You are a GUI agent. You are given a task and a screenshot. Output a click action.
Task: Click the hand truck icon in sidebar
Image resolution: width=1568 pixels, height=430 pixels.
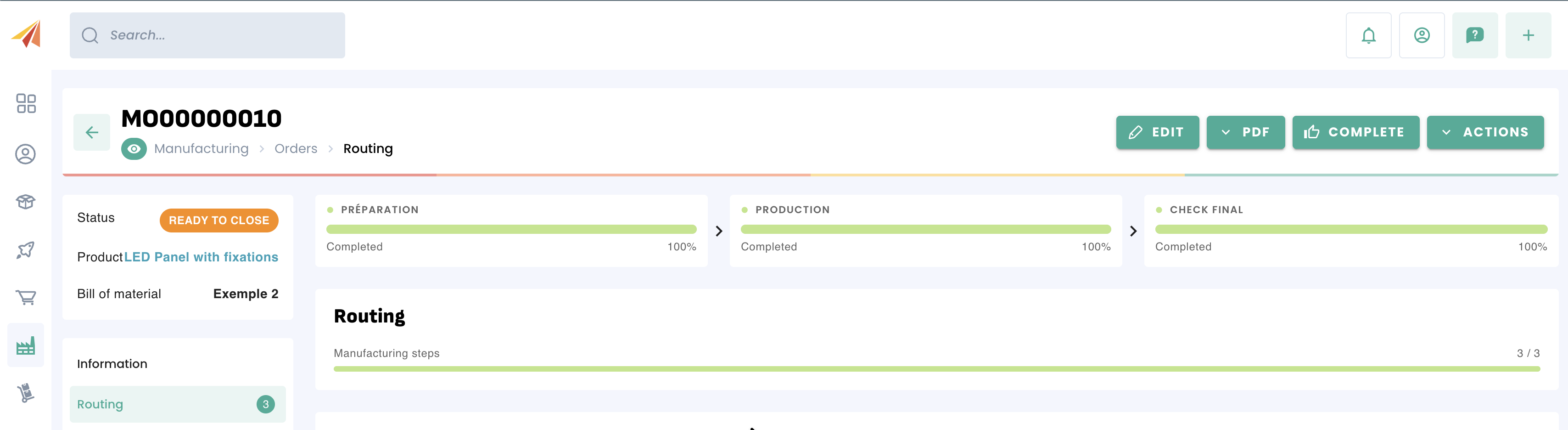pos(26,393)
